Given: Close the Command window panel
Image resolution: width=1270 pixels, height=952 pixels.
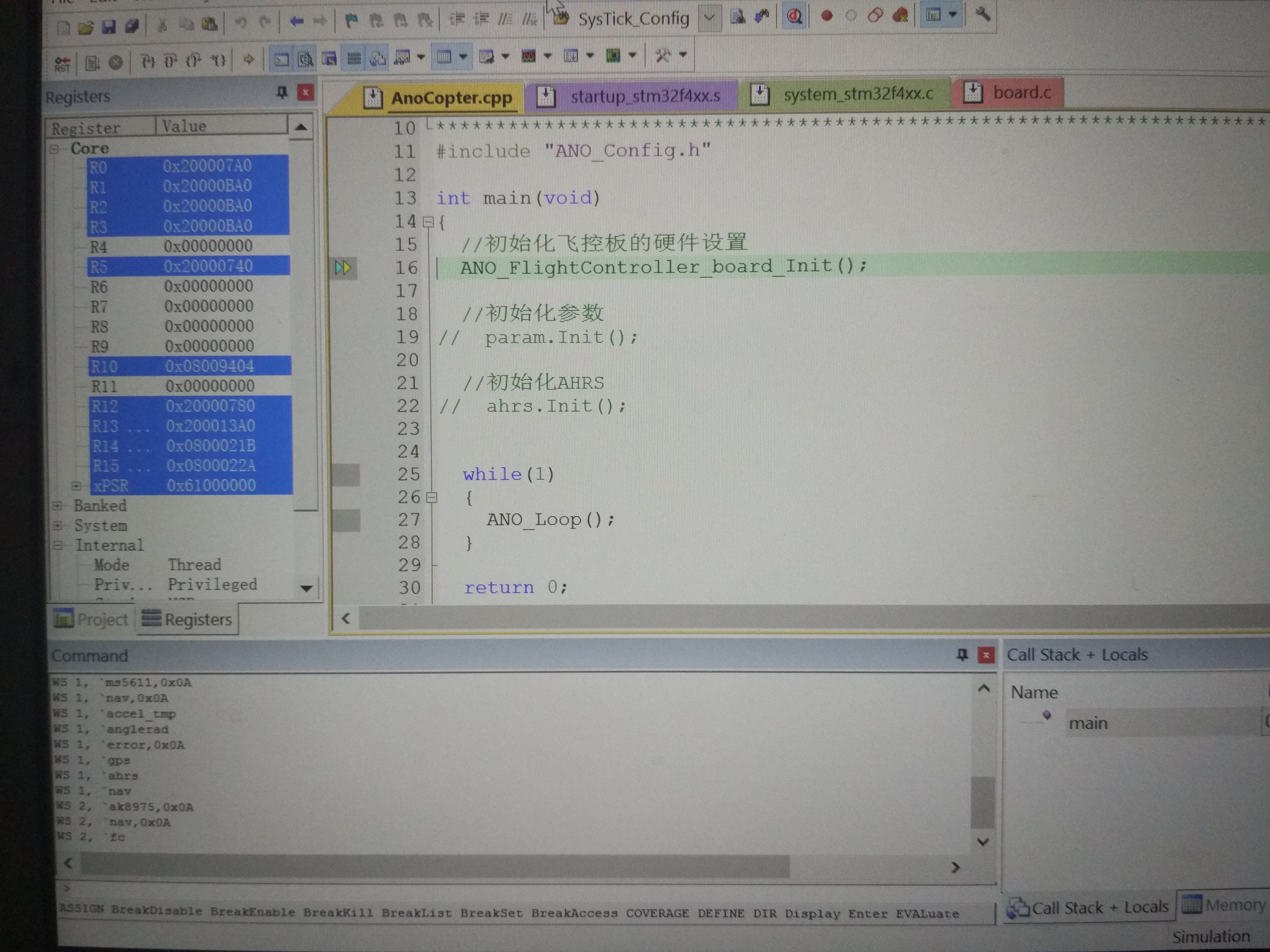Looking at the screenshot, I should [x=986, y=655].
